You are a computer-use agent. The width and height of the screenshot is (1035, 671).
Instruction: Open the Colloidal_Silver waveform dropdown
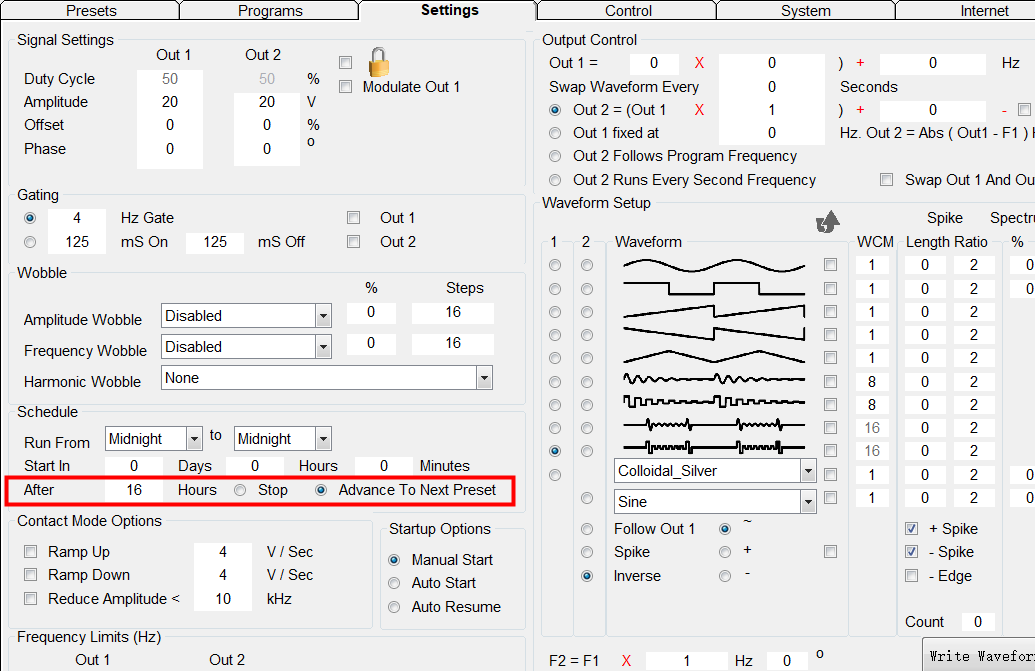click(808, 471)
